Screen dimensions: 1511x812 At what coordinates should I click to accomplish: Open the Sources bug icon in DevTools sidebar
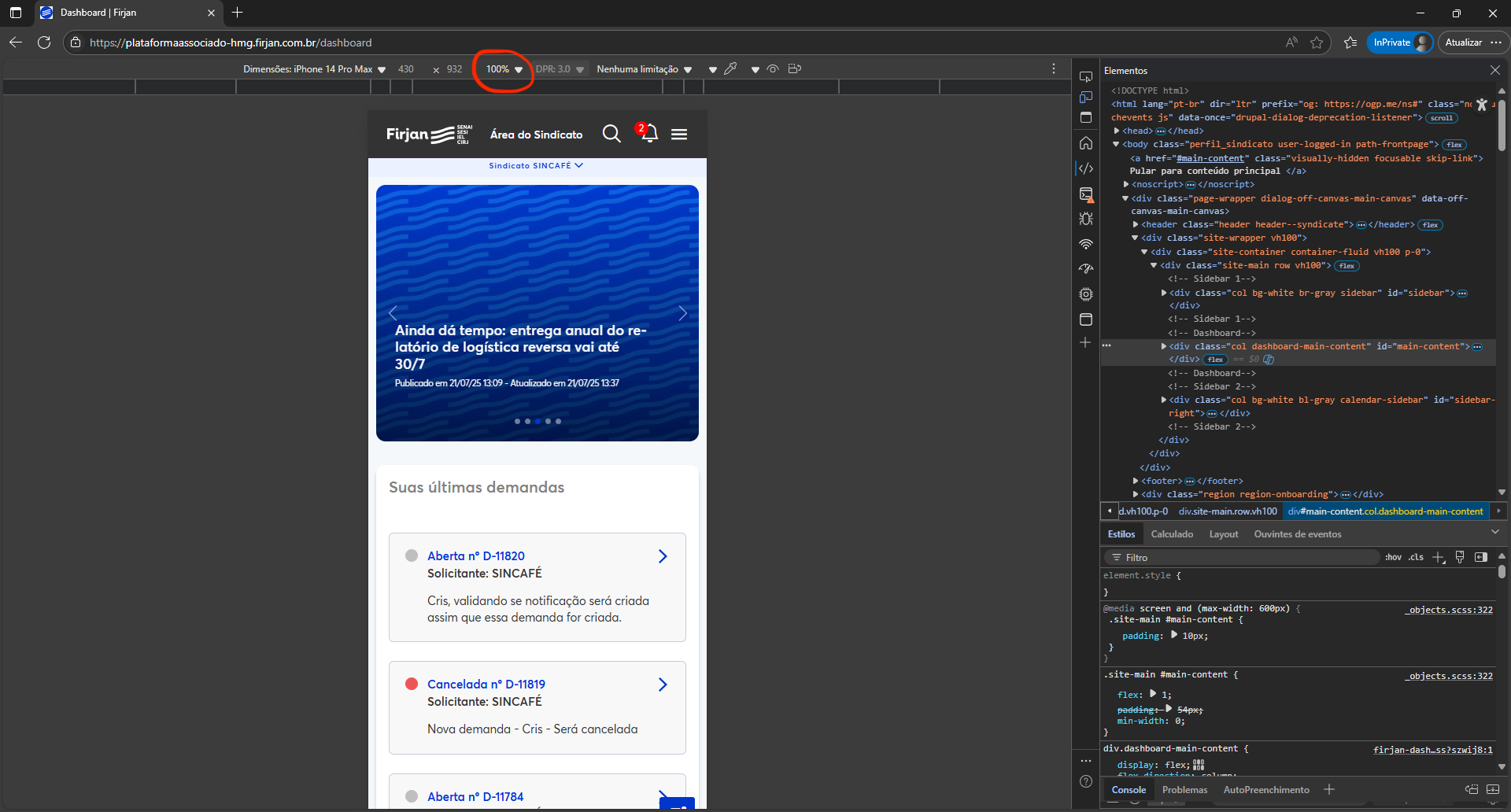[1086, 219]
